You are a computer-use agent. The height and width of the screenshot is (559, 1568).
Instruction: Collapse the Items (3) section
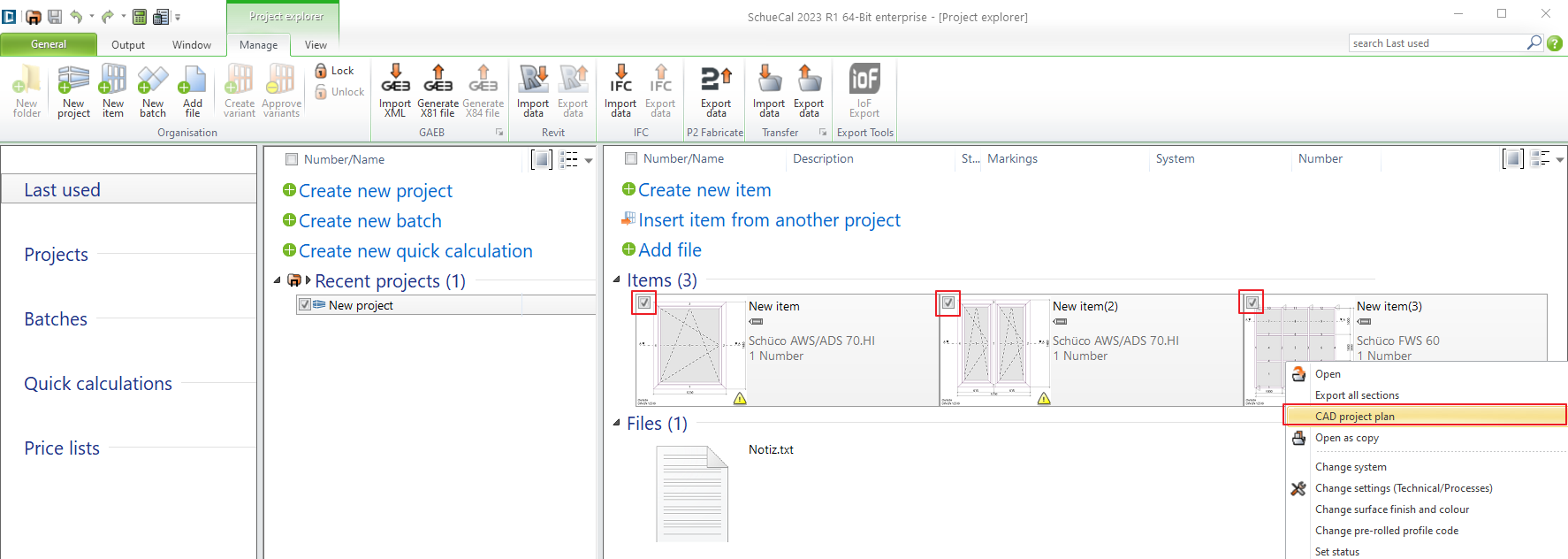tap(616, 279)
